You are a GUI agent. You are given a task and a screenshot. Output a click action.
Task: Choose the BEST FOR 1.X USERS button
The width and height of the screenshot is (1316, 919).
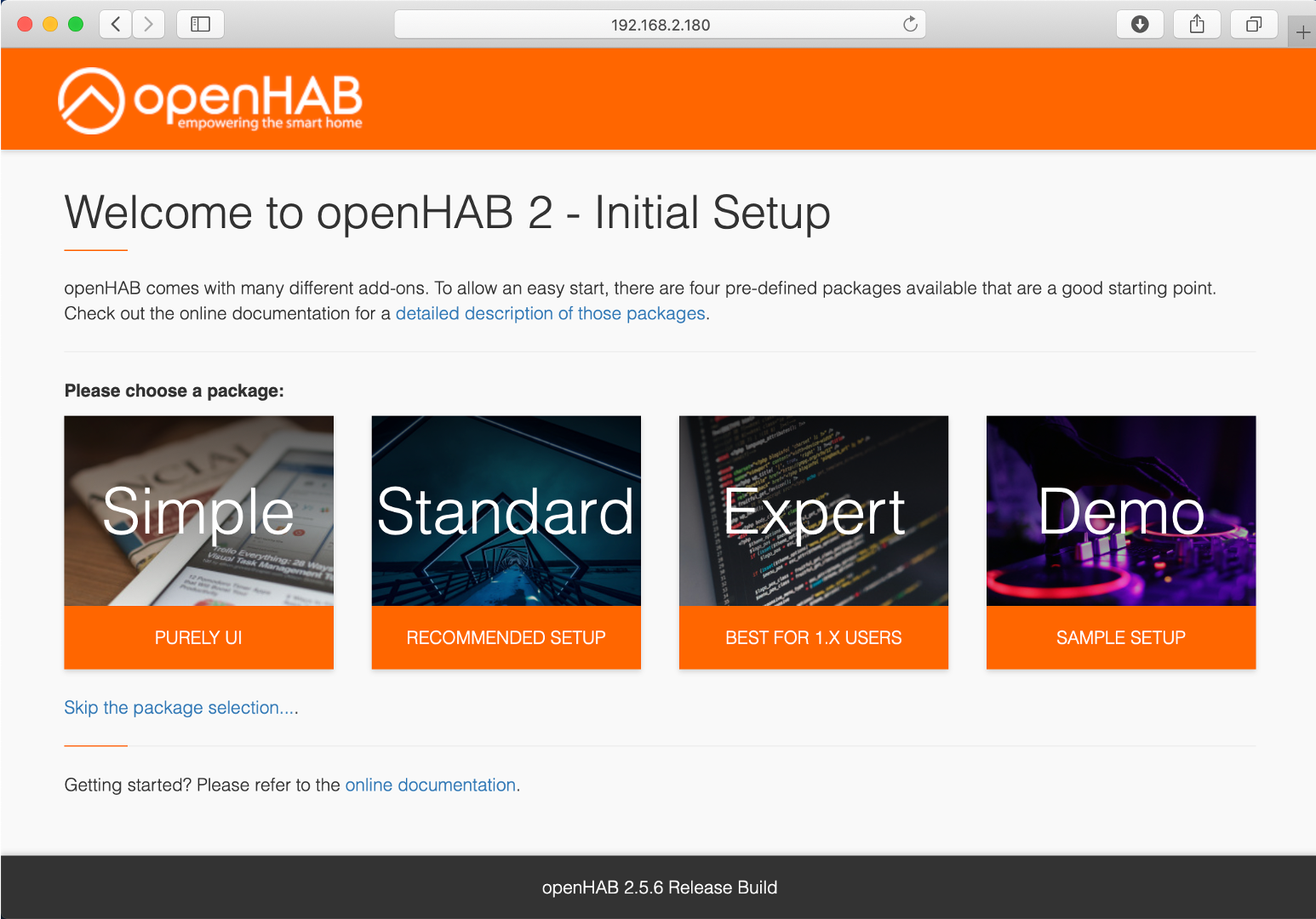pyautogui.click(x=814, y=637)
